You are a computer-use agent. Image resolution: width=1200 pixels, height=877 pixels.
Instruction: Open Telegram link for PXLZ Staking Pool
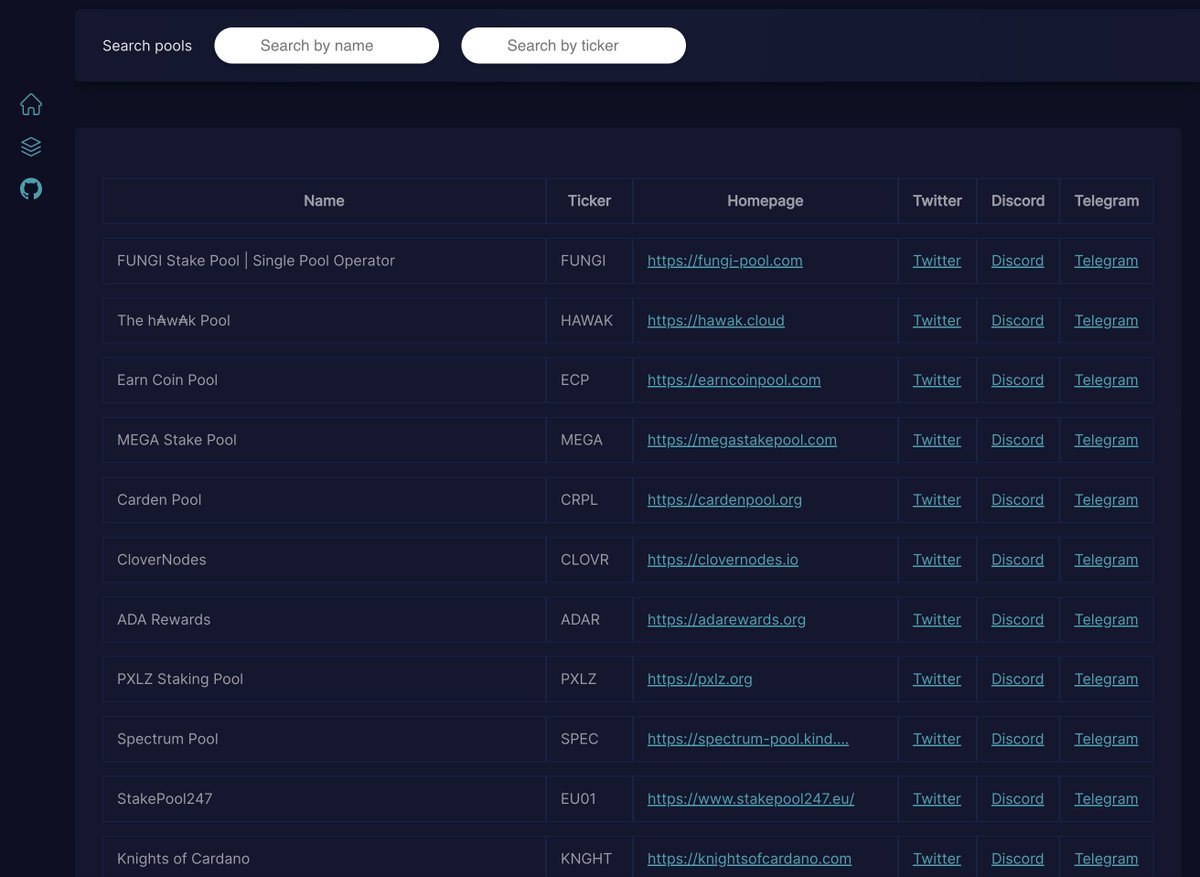click(1106, 679)
